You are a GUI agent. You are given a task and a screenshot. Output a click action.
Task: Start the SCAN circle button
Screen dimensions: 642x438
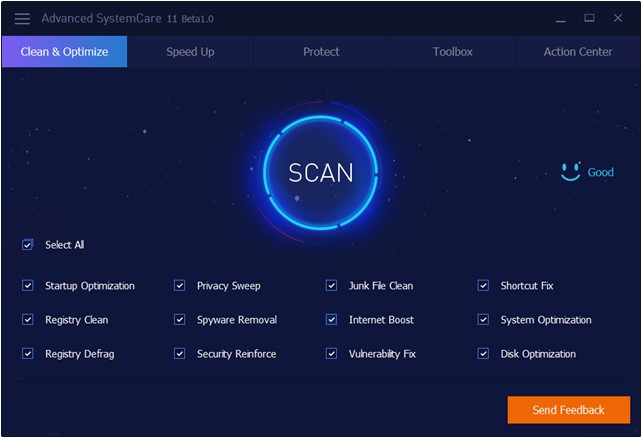coord(321,172)
